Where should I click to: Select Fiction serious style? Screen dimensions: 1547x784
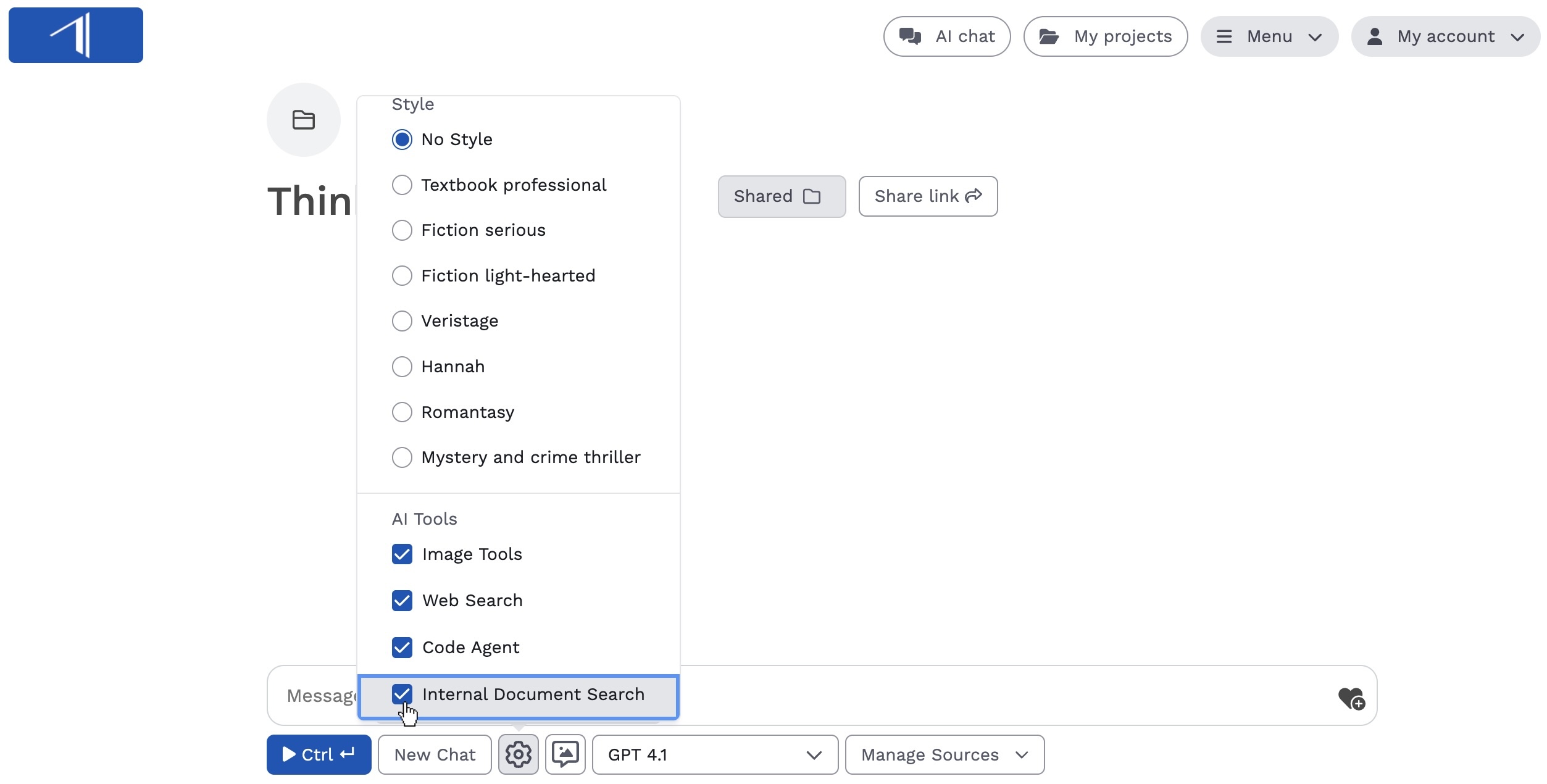tap(402, 230)
